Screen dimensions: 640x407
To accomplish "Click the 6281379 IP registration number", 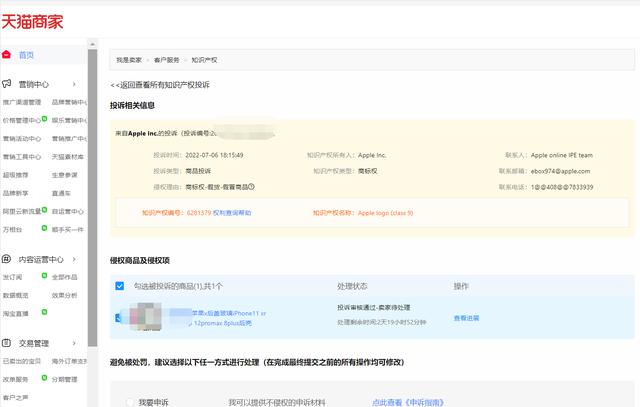I will 199,213.
